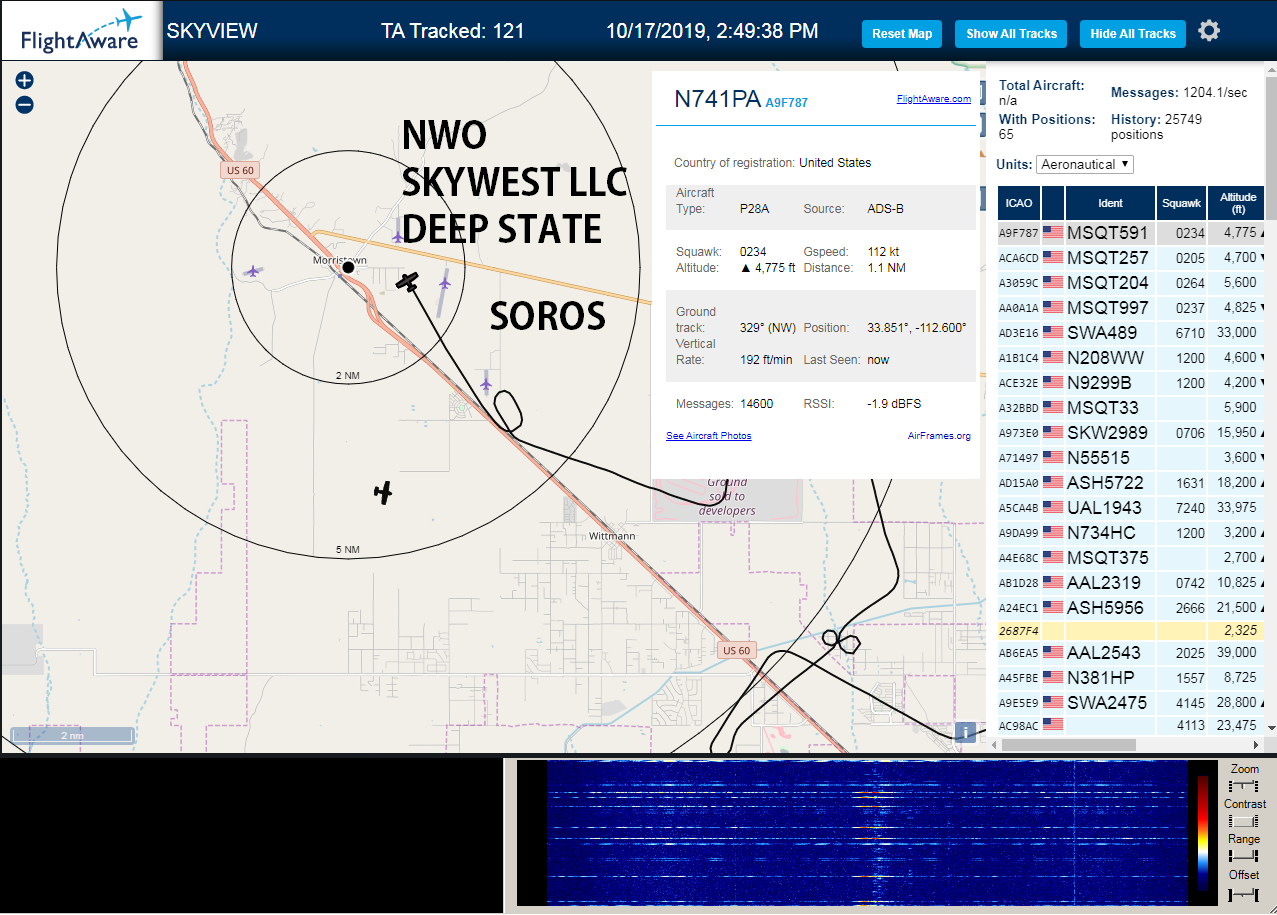Image resolution: width=1277 pixels, height=915 pixels.
Task: Select the AAL2543 aircraft row
Action: click(x=1132, y=652)
